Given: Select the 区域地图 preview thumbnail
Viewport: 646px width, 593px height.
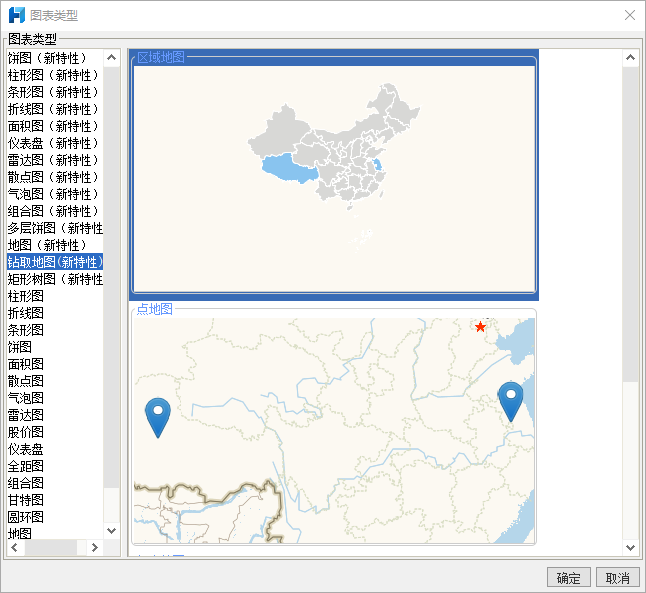Looking at the screenshot, I should pos(334,175).
